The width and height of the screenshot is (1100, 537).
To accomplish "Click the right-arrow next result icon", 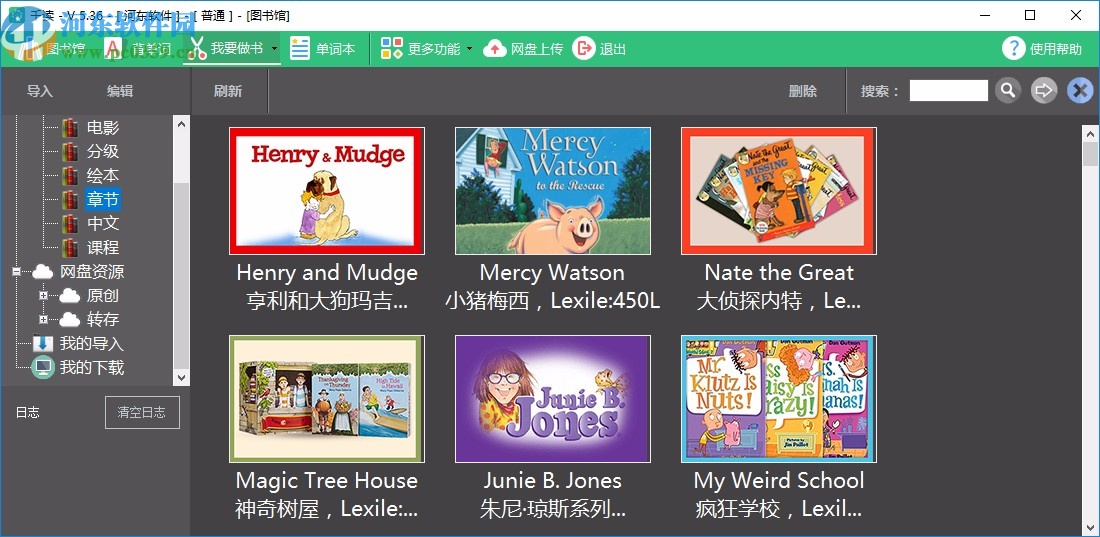I will coord(1044,91).
